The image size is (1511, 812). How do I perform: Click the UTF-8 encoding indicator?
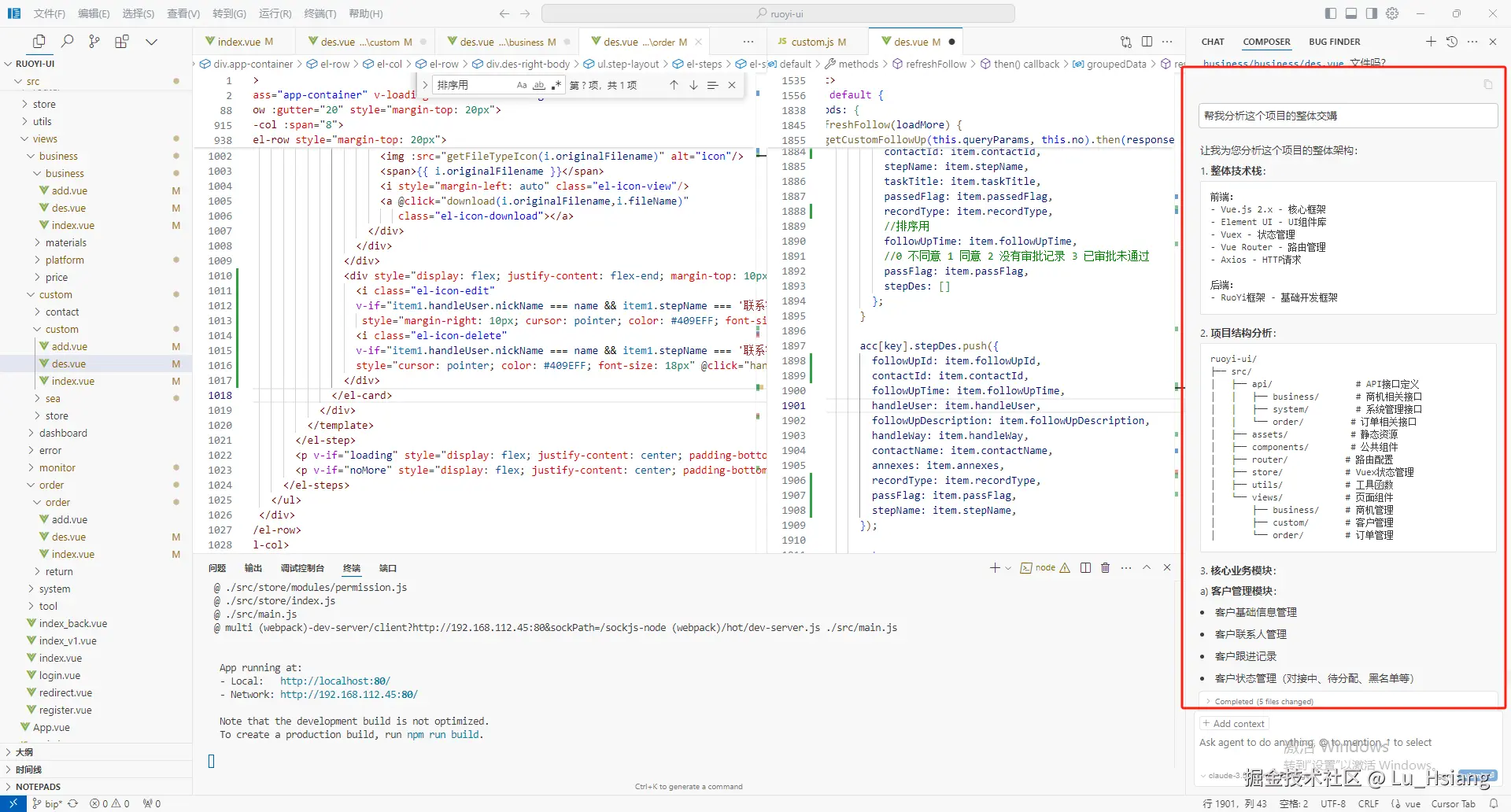(1333, 803)
